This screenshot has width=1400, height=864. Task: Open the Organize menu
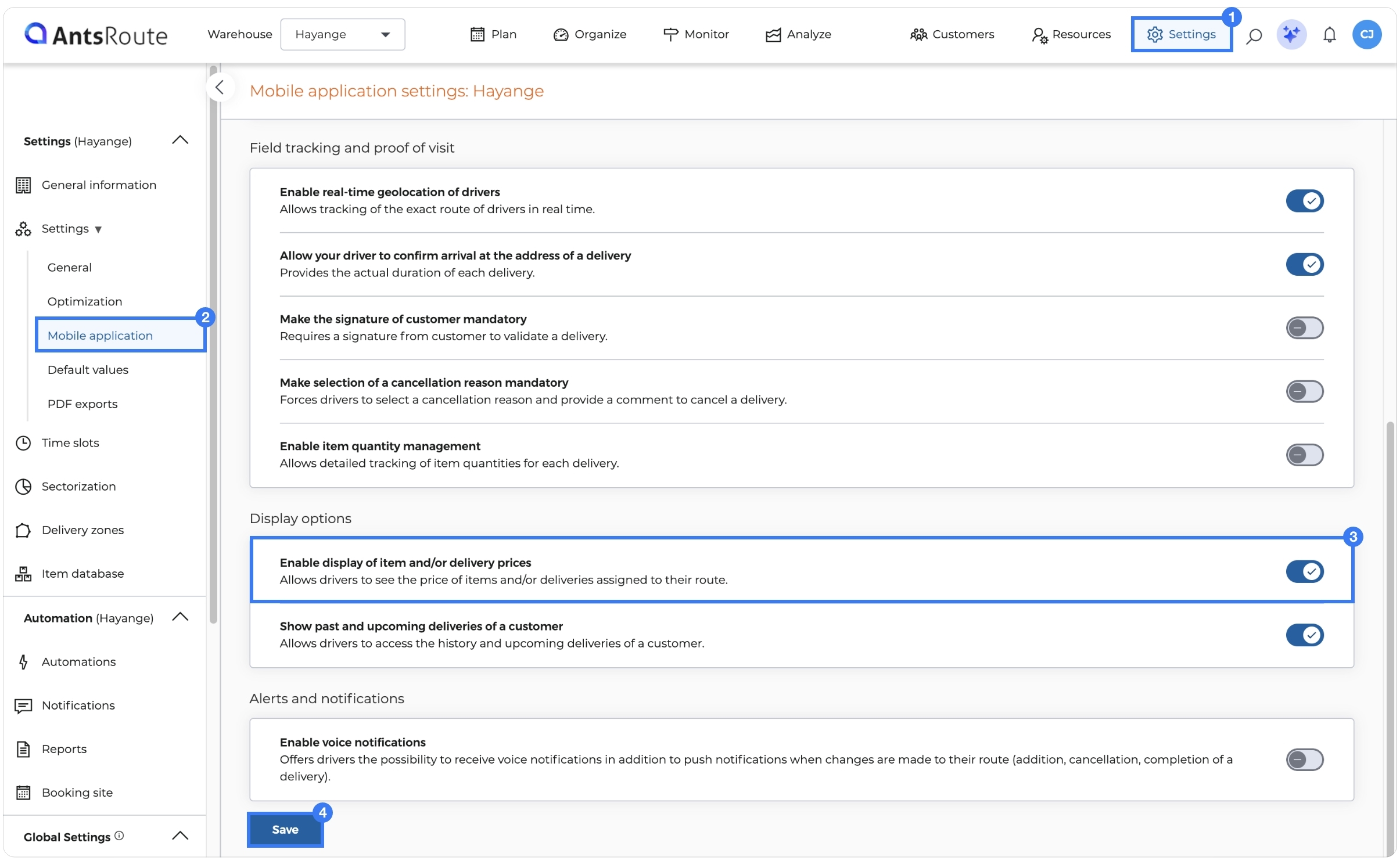[x=589, y=34]
